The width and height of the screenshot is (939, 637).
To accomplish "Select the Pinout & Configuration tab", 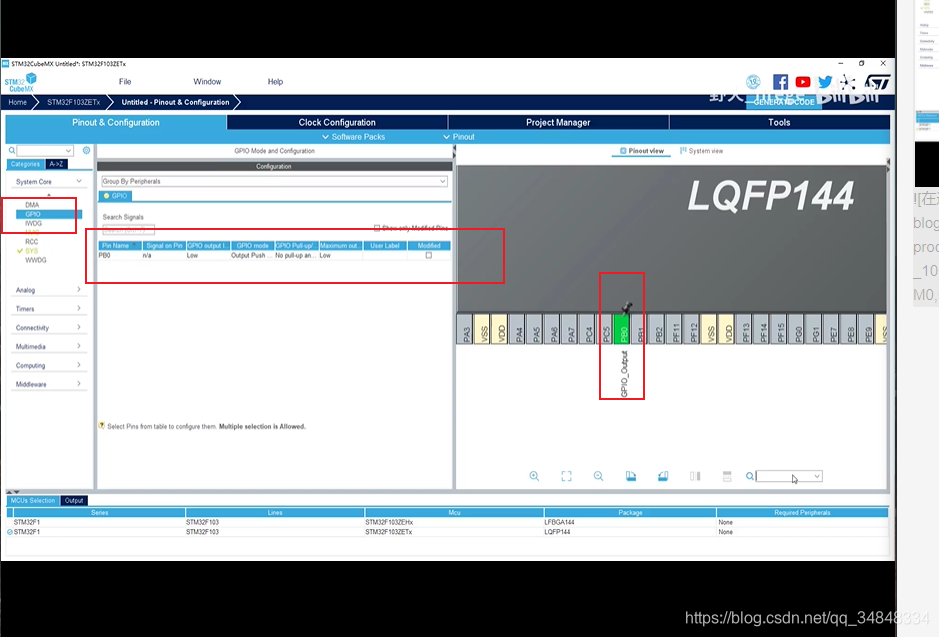I will click(116, 122).
